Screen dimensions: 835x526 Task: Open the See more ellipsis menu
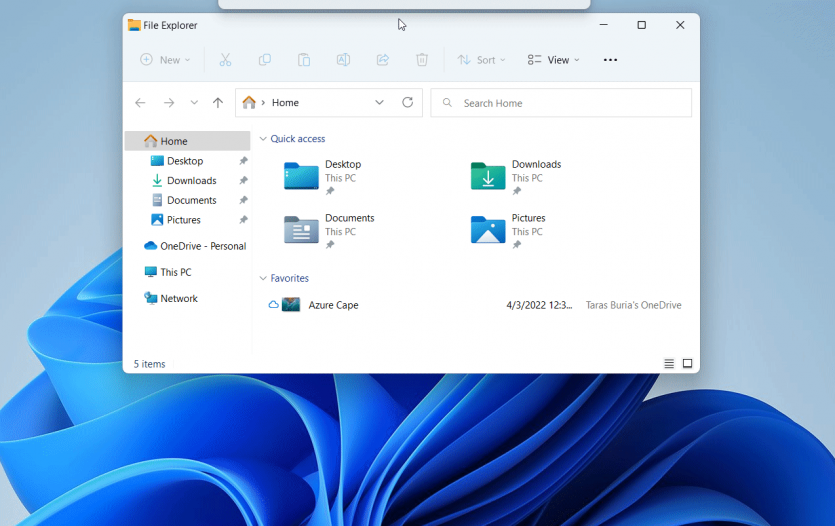610,60
